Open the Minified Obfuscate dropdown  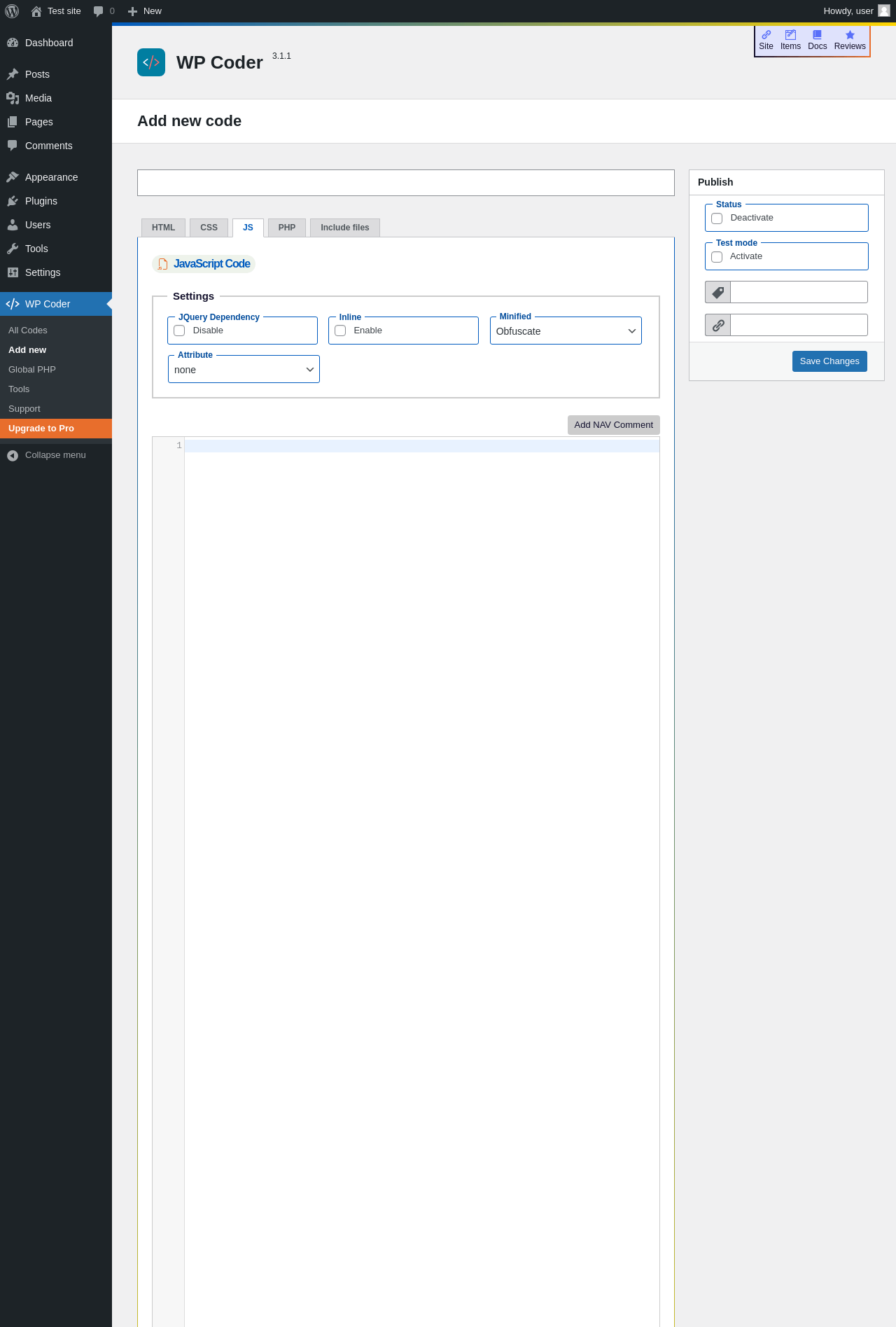point(566,331)
